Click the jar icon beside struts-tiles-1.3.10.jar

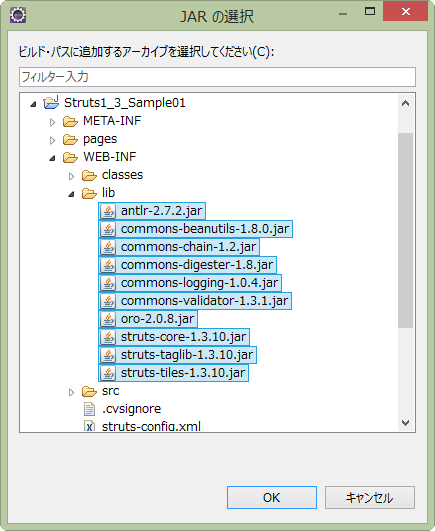point(108,373)
